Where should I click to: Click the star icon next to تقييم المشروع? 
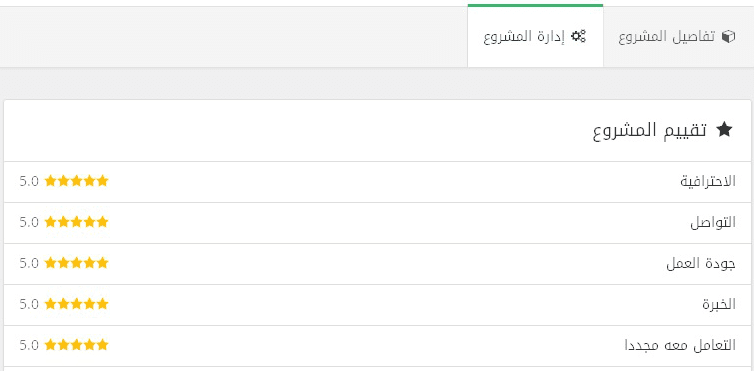tap(724, 129)
